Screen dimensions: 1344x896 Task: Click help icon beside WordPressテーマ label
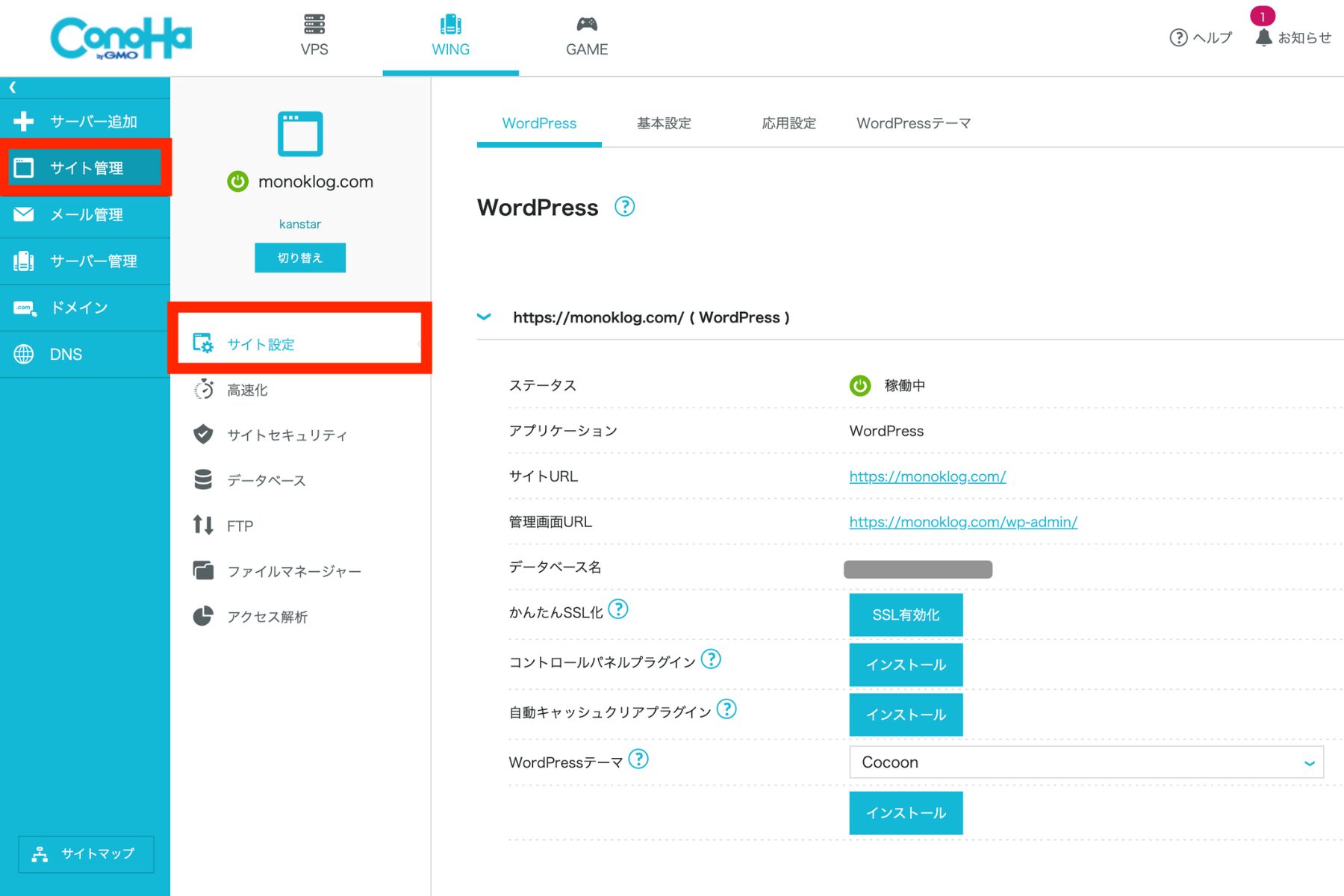(638, 759)
